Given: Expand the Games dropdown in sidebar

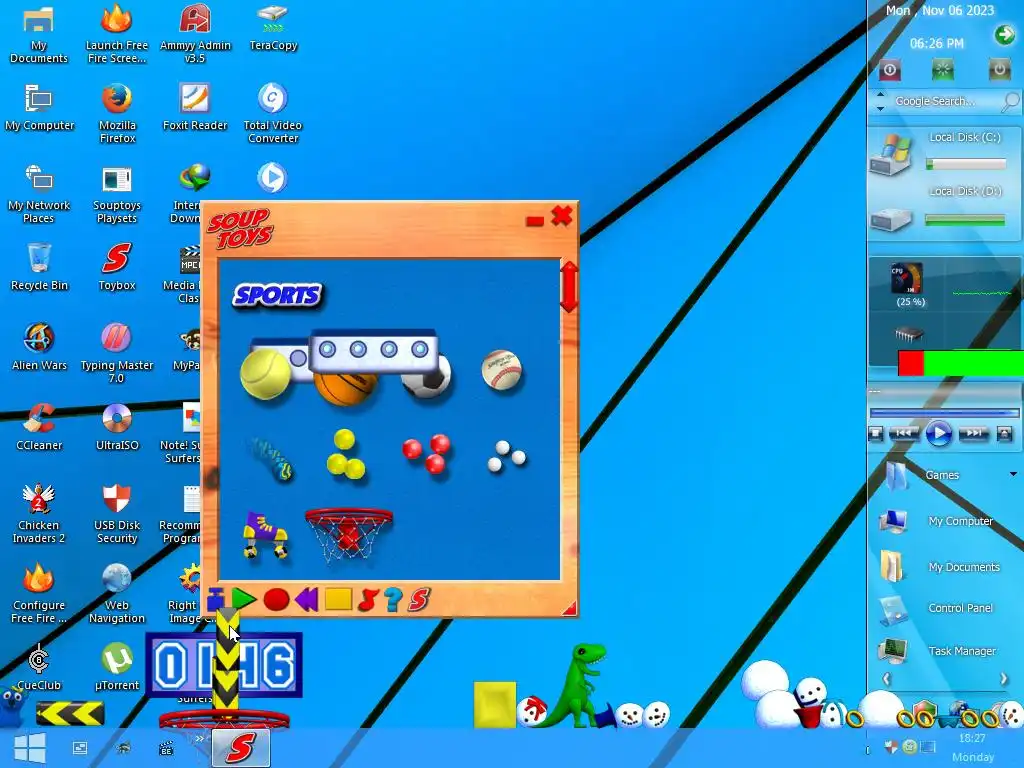Looking at the screenshot, I should coord(1014,474).
